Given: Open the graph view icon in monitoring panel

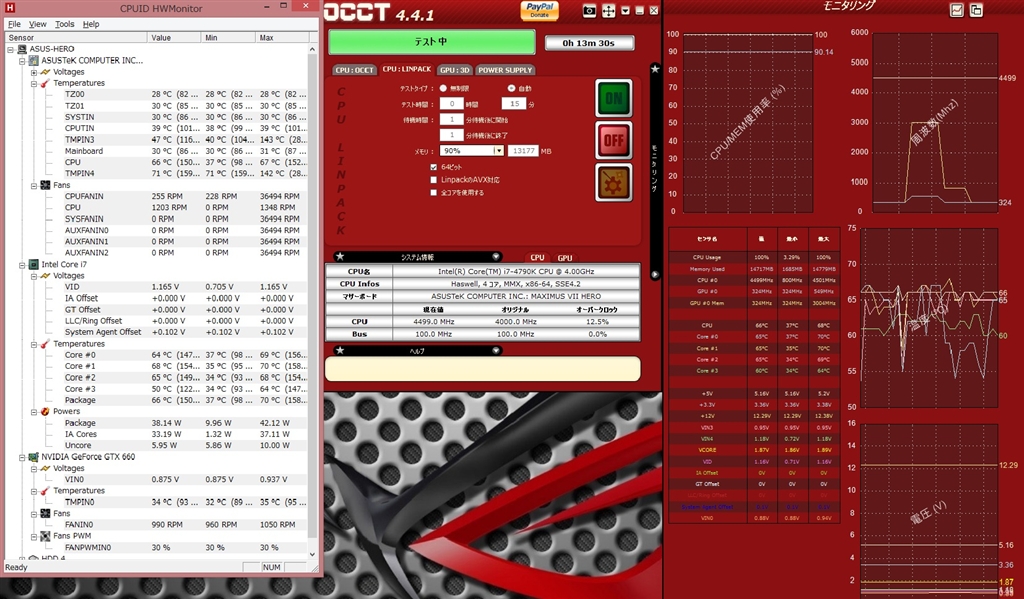Looking at the screenshot, I should tap(957, 10).
